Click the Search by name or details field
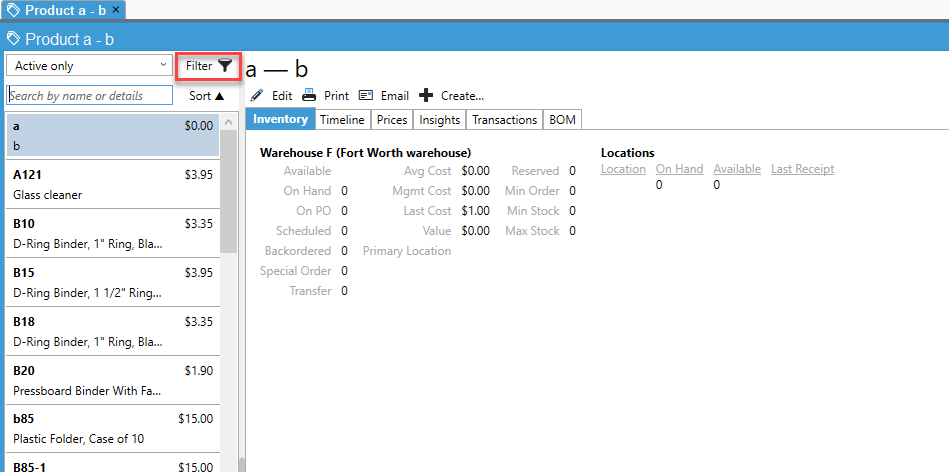This screenshot has height=472, width=949. tap(90, 96)
